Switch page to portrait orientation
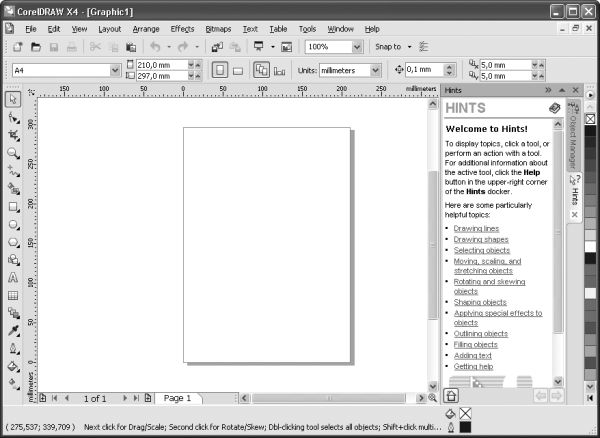The image size is (600, 438). [219, 70]
